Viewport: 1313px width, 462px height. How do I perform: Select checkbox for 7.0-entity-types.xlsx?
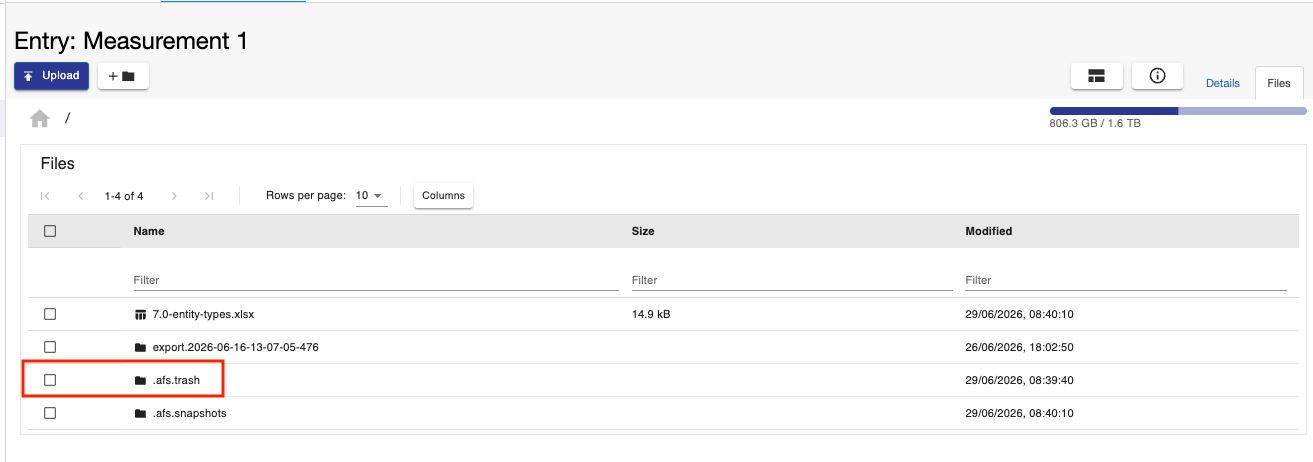(x=50, y=314)
